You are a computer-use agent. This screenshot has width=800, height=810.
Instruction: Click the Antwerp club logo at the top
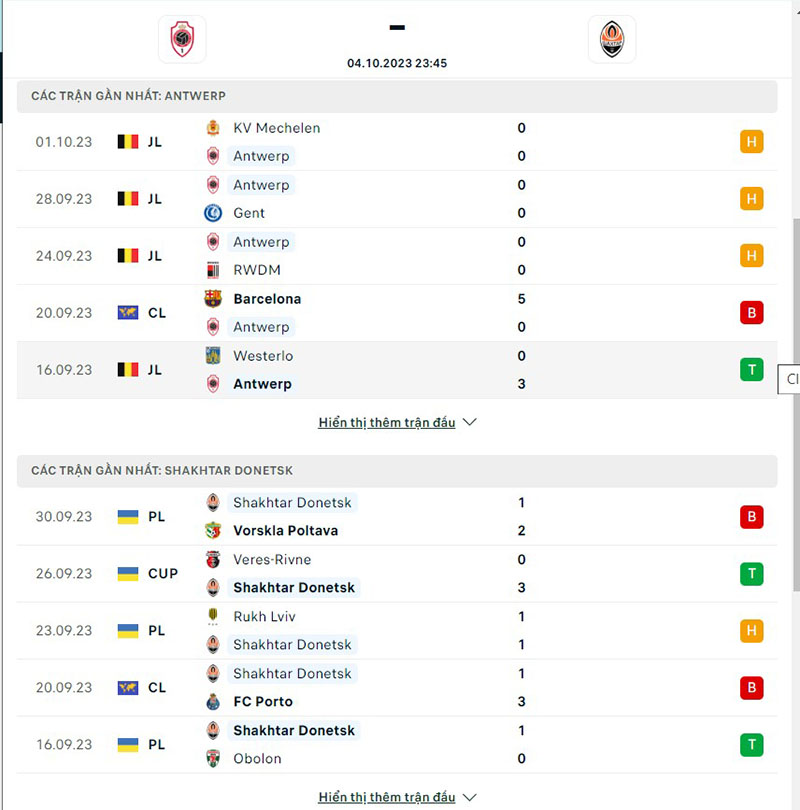click(182, 38)
